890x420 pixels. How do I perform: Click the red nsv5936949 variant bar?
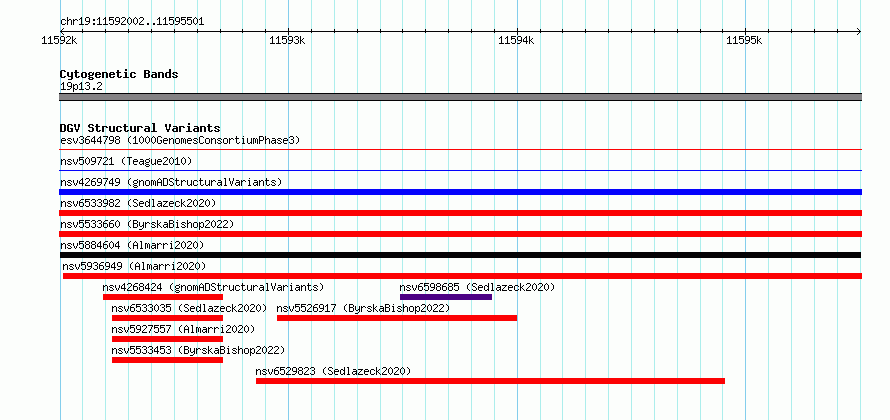[x=462, y=276]
